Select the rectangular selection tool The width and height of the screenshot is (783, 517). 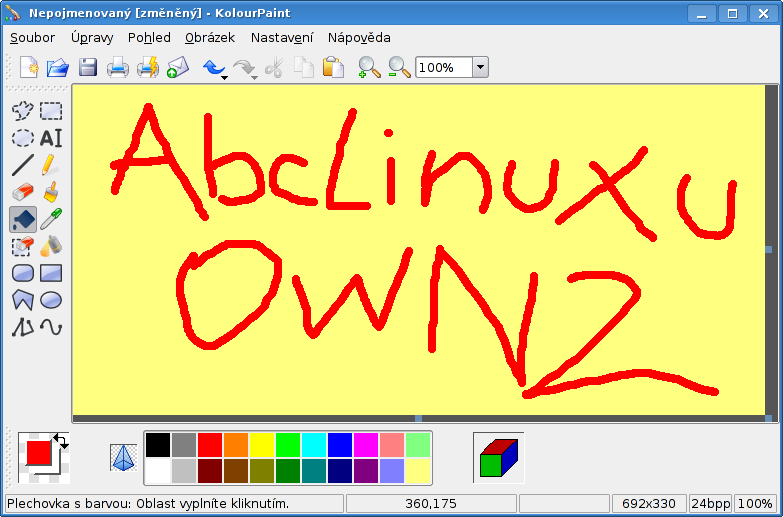pos(51,110)
